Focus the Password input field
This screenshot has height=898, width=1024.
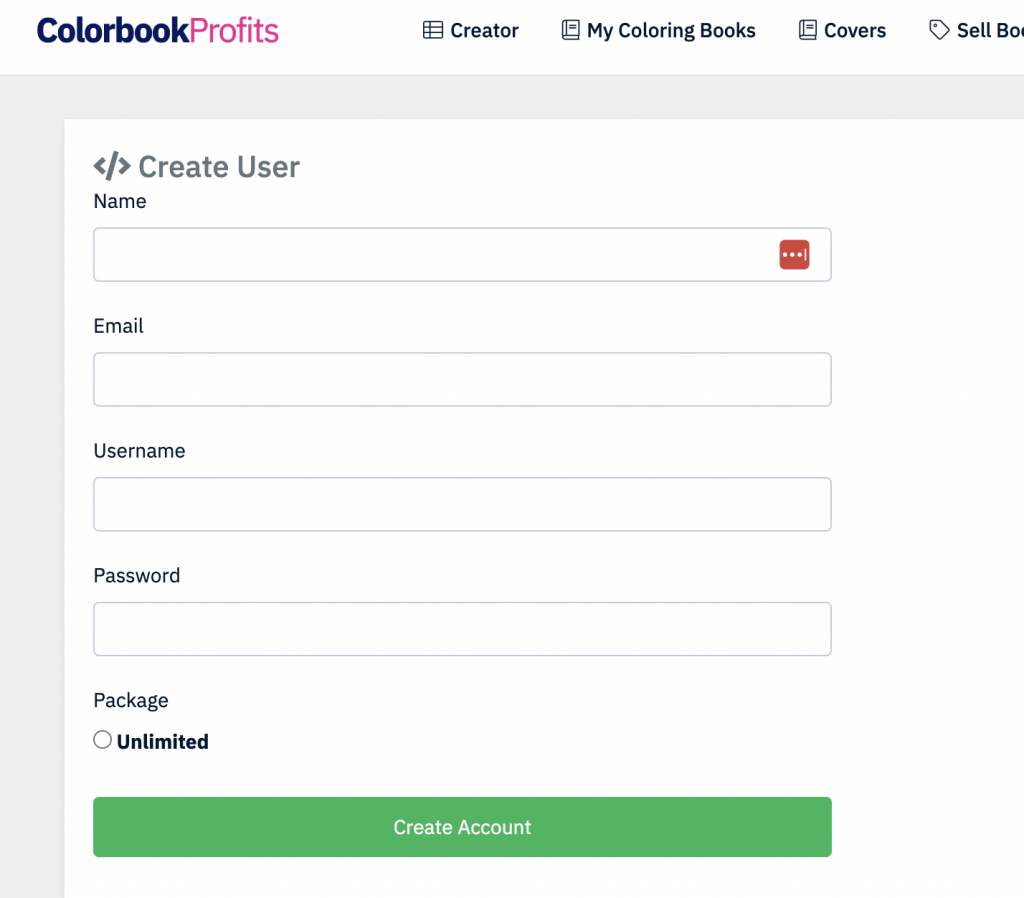(x=462, y=629)
